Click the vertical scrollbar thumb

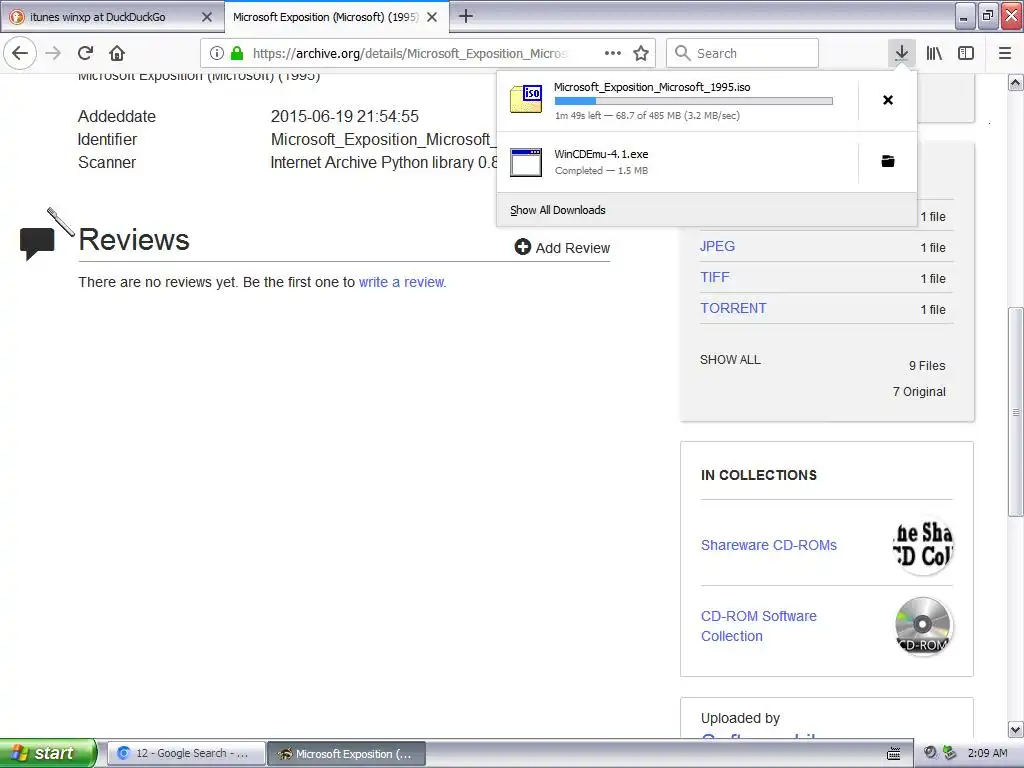(1016, 411)
